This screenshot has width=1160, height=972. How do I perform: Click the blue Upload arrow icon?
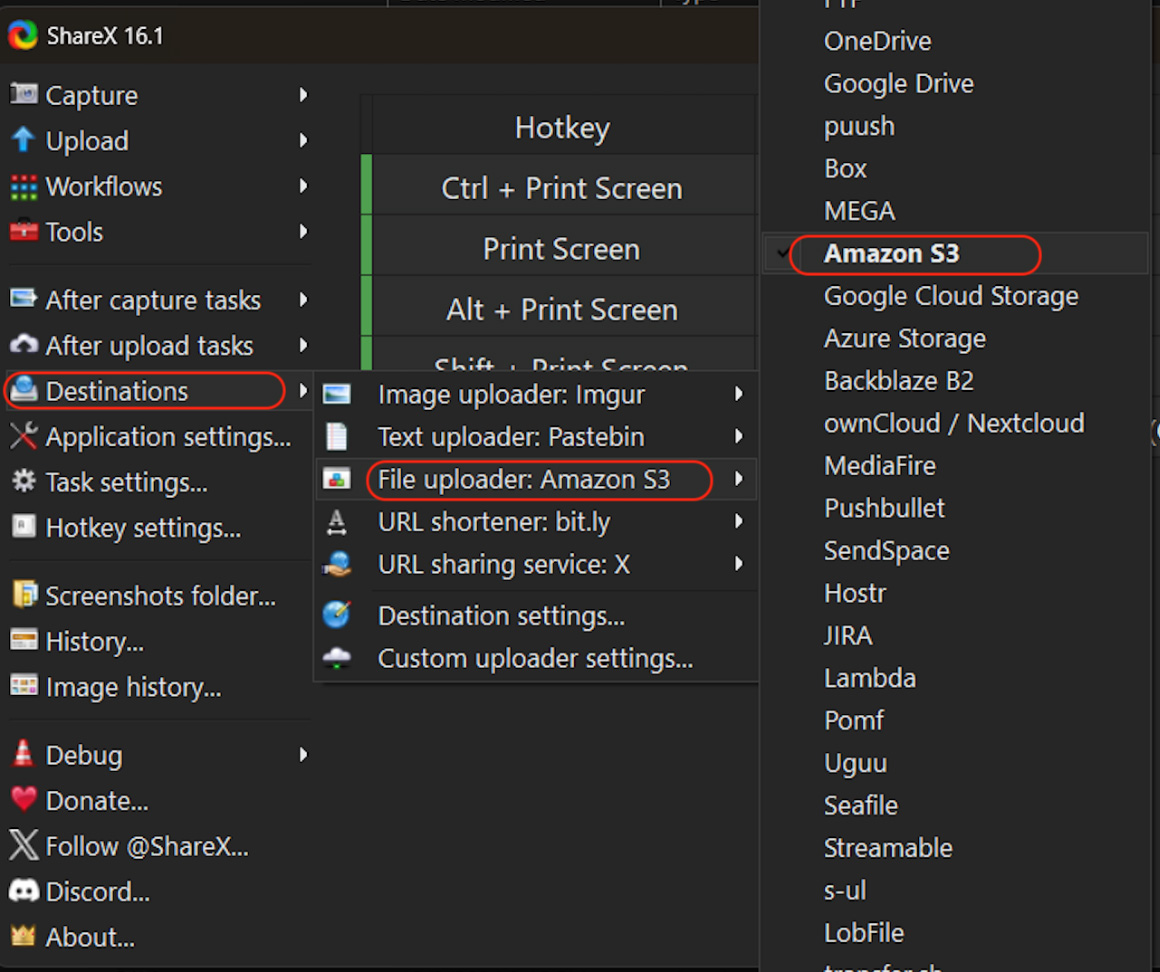click(23, 140)
